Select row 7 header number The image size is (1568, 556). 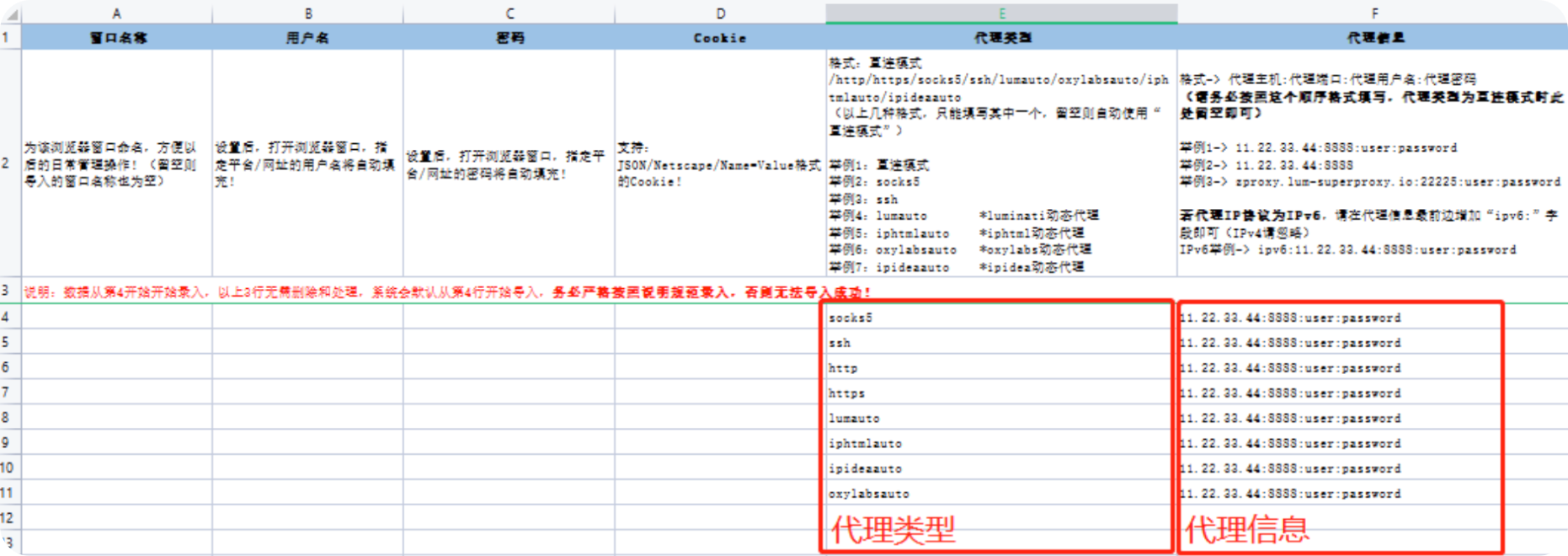[x=10, y=393]
